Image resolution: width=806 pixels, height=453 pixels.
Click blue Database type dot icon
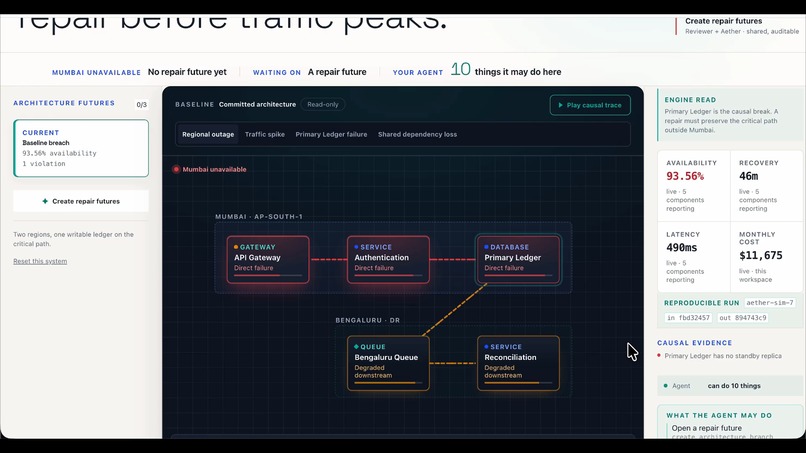[486, 247]
